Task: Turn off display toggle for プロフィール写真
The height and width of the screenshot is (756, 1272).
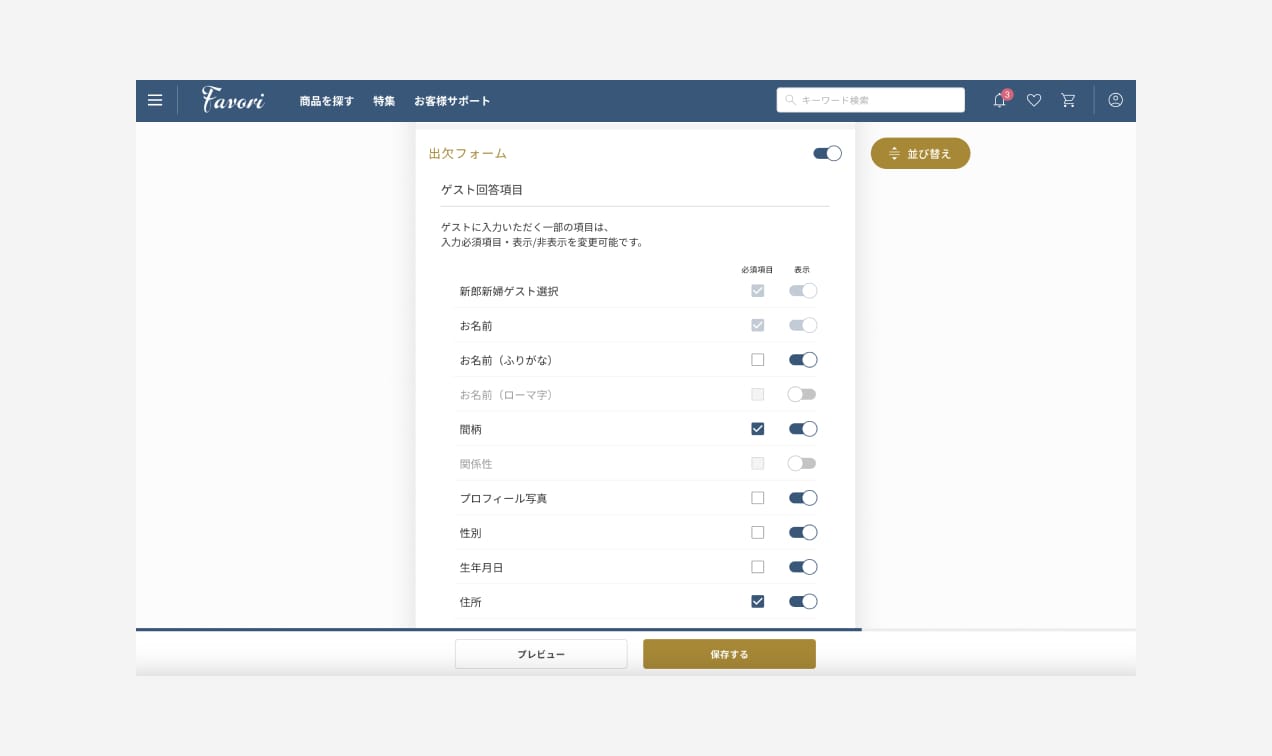Action: tap(802, 498)
